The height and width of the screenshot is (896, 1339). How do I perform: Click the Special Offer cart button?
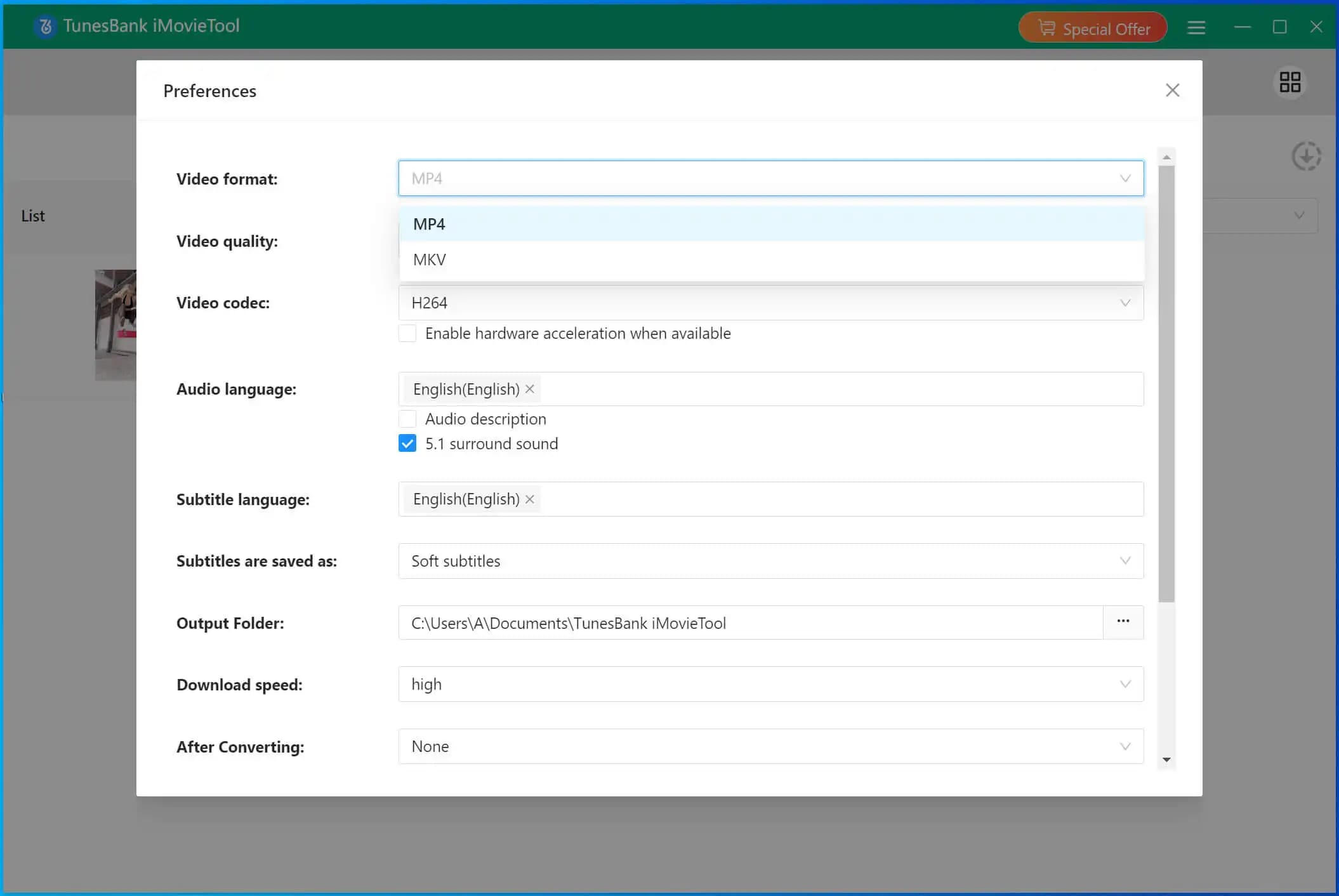[1092, 28]
